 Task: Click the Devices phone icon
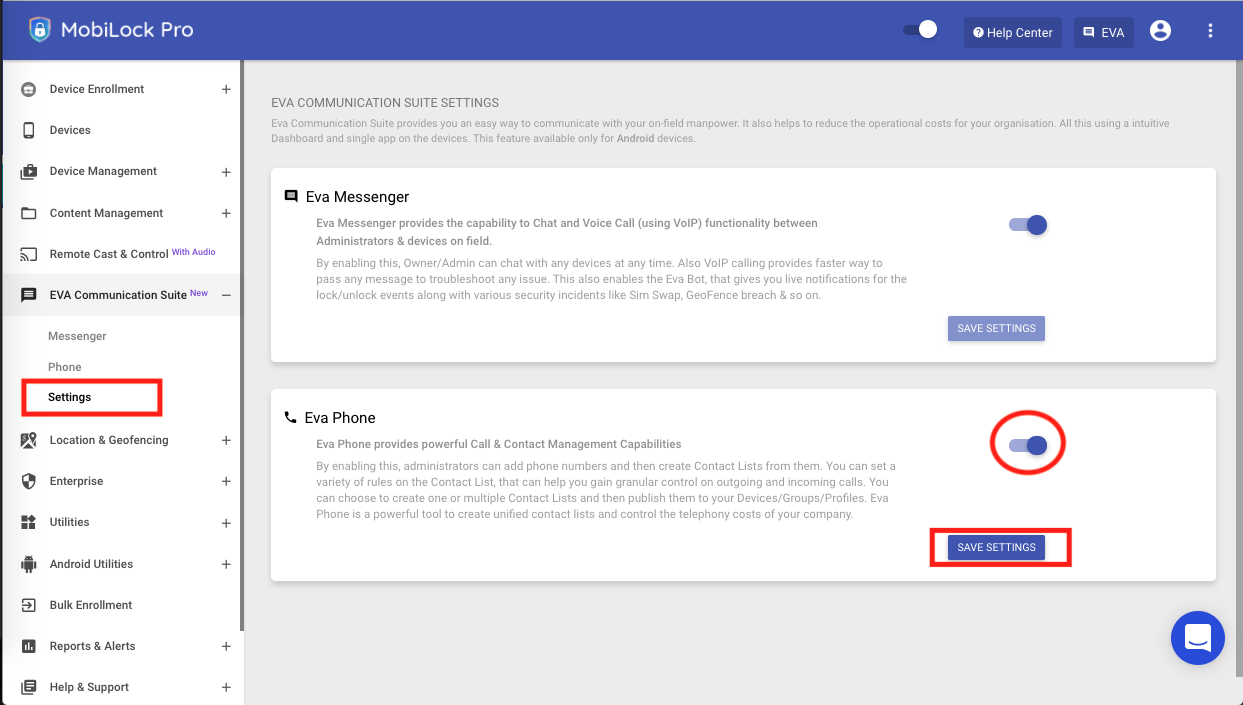click(x=29, y=130)
